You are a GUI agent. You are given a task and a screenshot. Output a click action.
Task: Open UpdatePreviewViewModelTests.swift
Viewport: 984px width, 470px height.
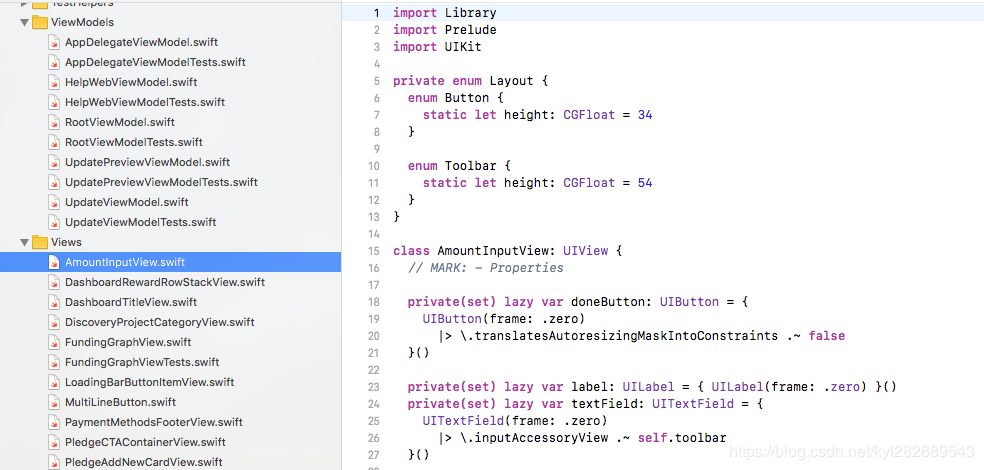pyautogui.click(x=161, y=183)
